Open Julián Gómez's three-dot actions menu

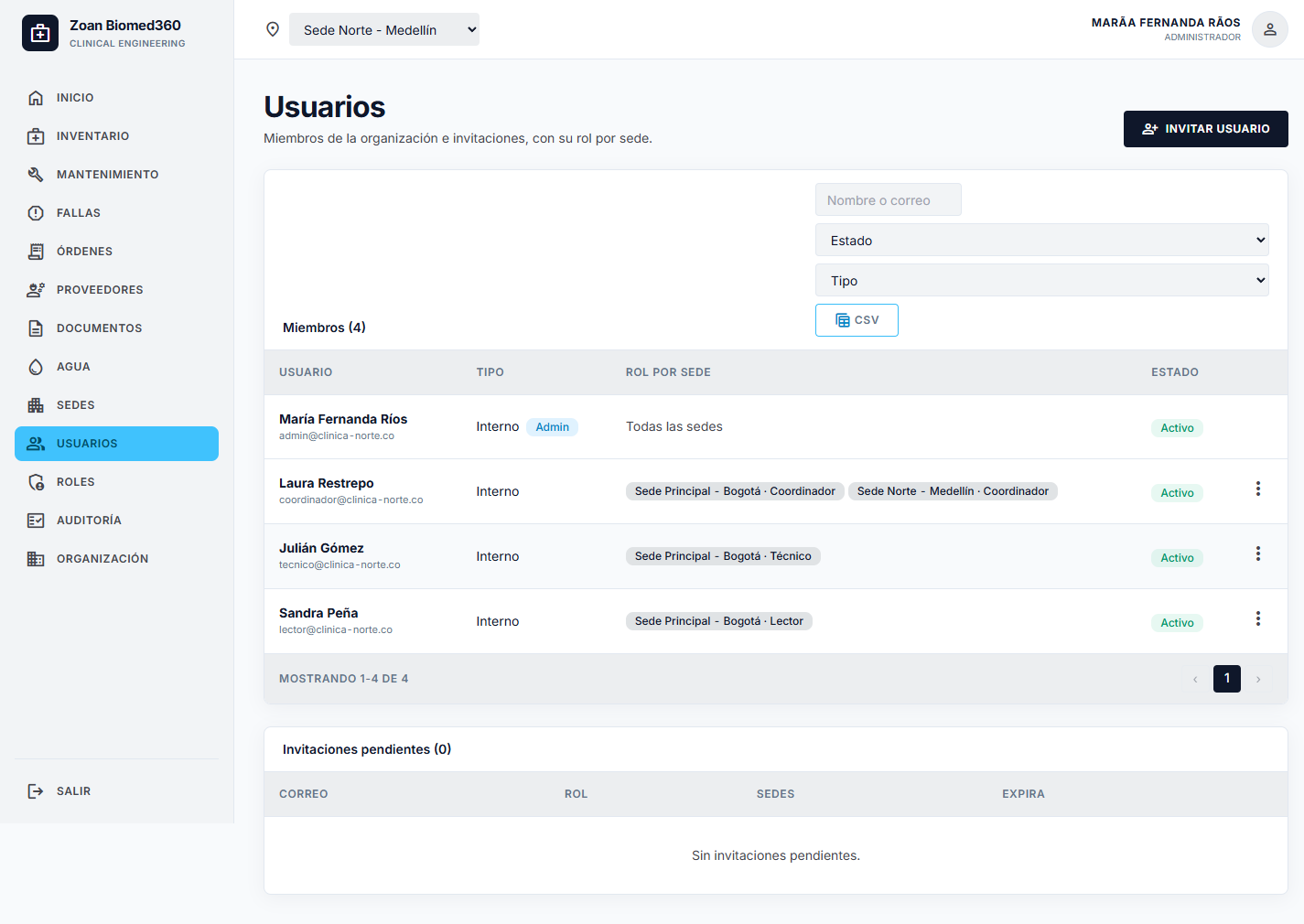tap(1258, 554)
